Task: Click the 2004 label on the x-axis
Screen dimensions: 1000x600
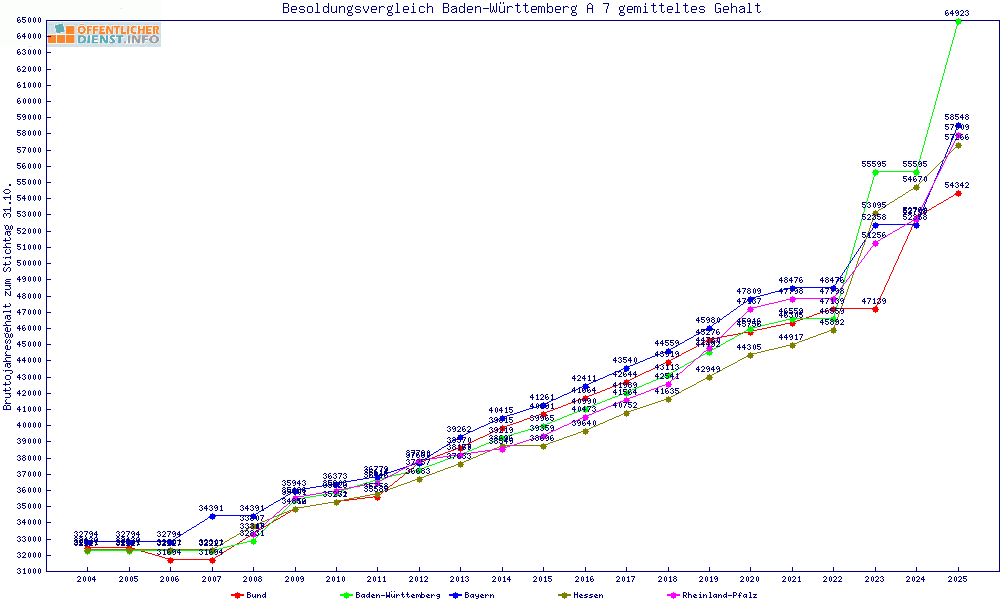Action: (87, 579)
